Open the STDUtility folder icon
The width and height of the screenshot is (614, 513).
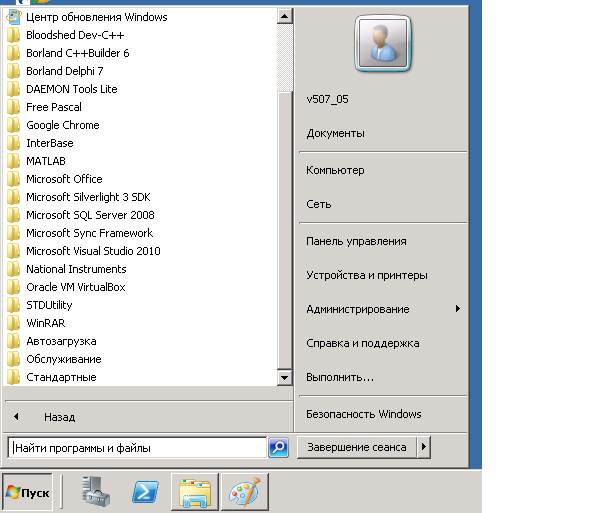coord(14,305)
